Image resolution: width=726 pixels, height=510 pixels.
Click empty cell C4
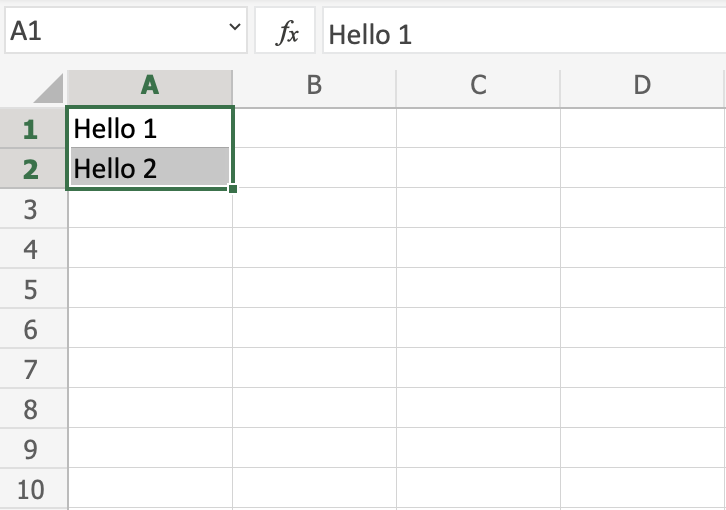[478, 248]
